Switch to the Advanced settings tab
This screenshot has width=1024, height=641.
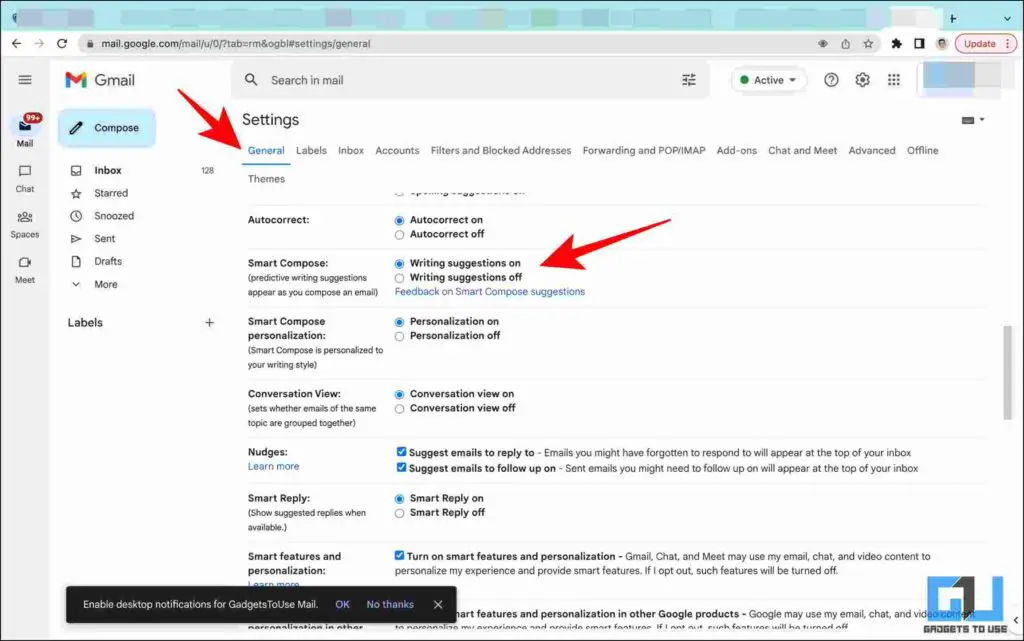point(872,150)
